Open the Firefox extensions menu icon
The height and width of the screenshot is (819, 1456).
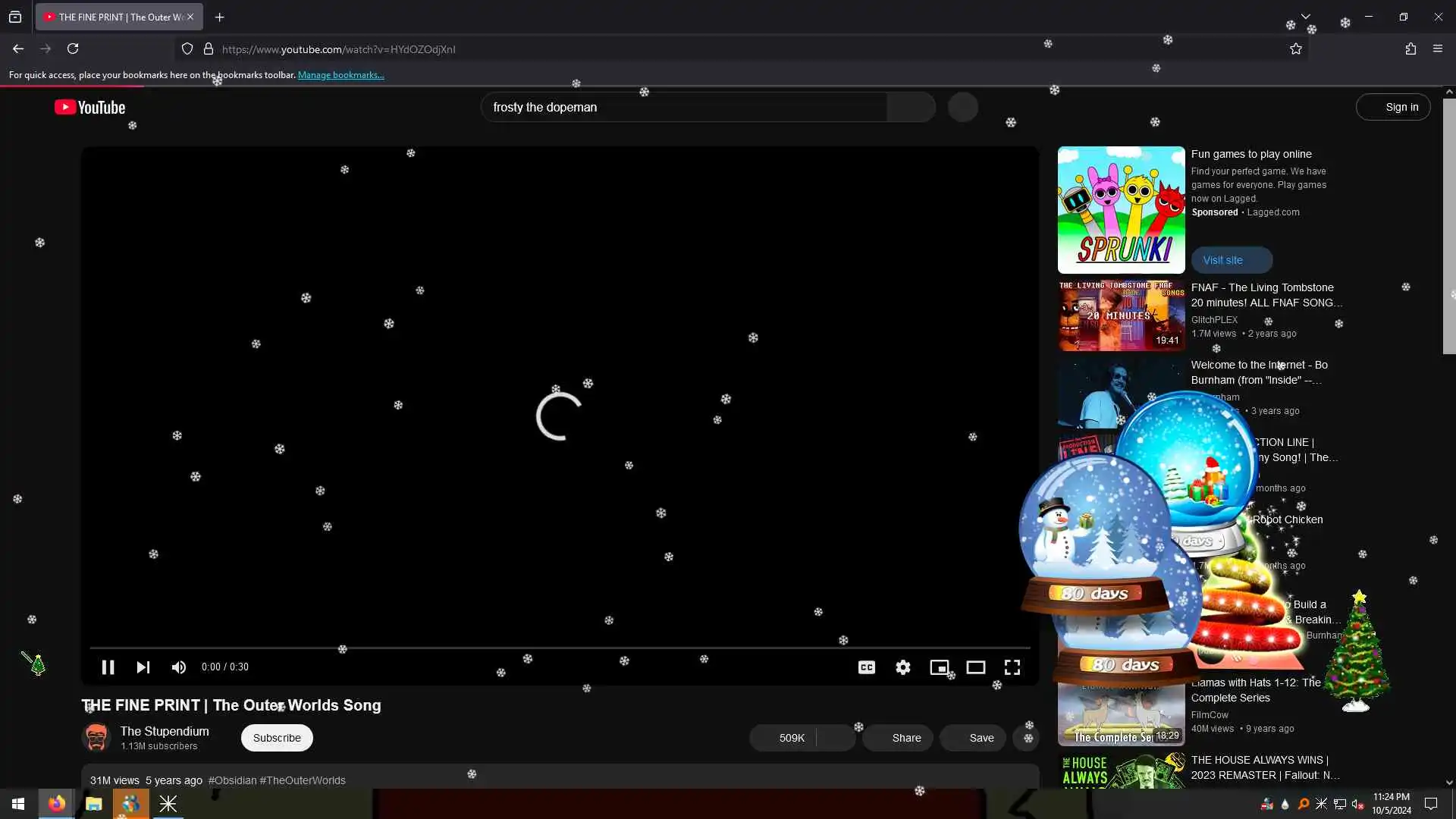[1410, 49]
